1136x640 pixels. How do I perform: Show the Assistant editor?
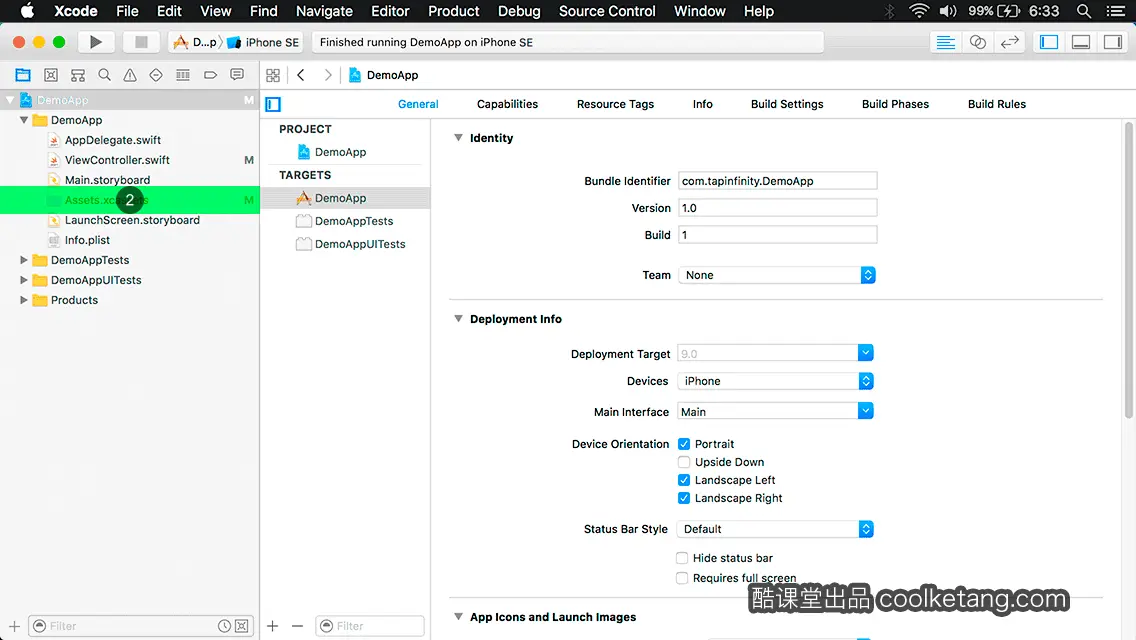tap(977, 42)
